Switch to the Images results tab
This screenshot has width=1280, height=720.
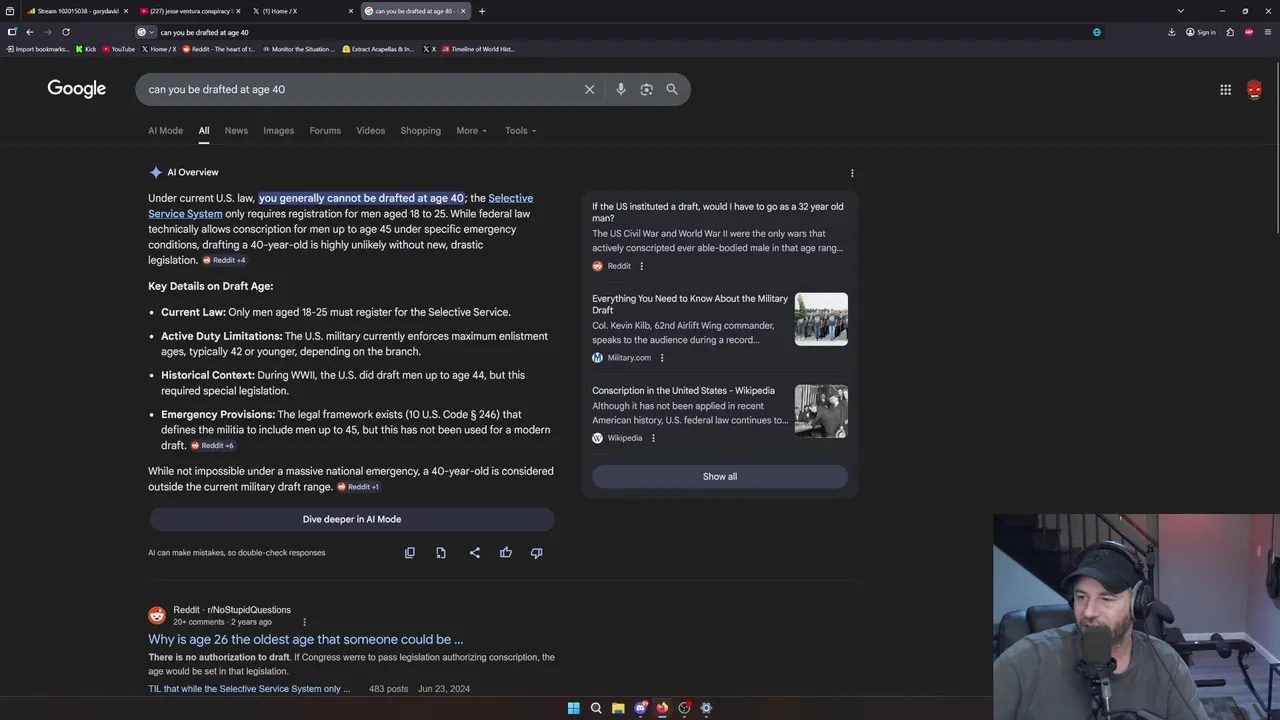coord(278,130)
